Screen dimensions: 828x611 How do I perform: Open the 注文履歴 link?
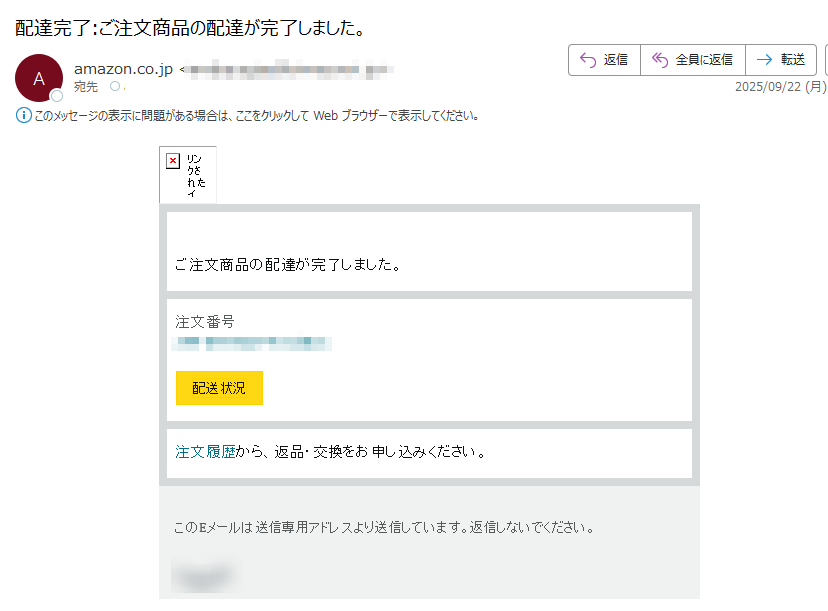click(x=205, y=452)
